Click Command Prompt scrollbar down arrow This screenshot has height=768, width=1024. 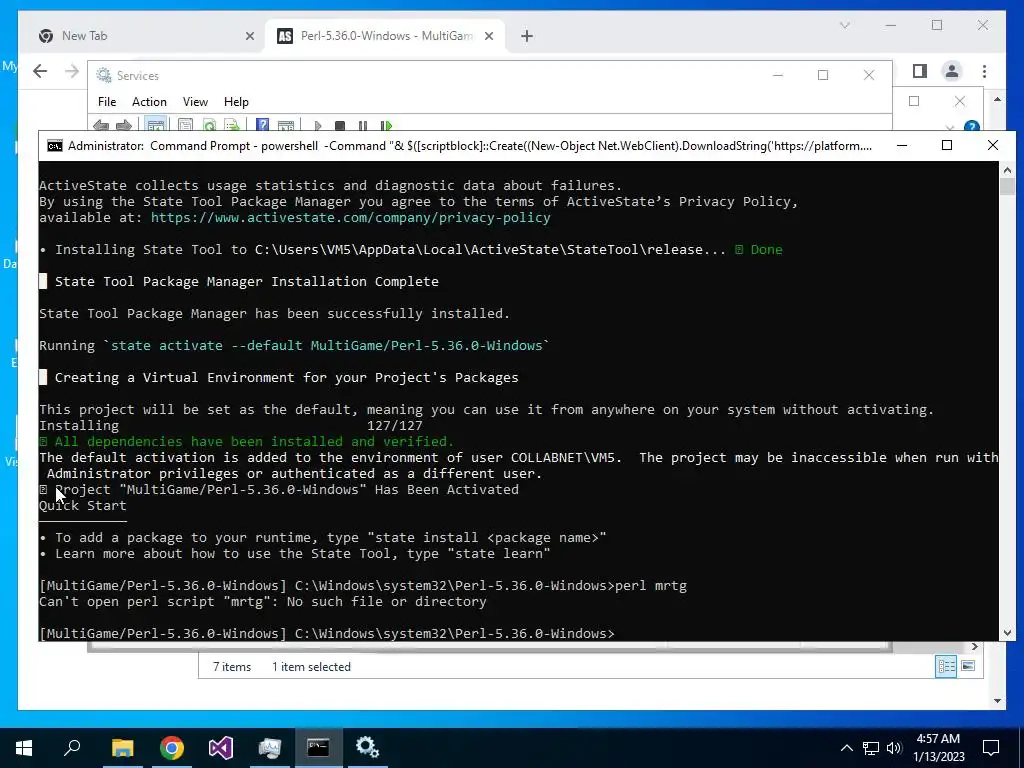(x=1007, y=632)
